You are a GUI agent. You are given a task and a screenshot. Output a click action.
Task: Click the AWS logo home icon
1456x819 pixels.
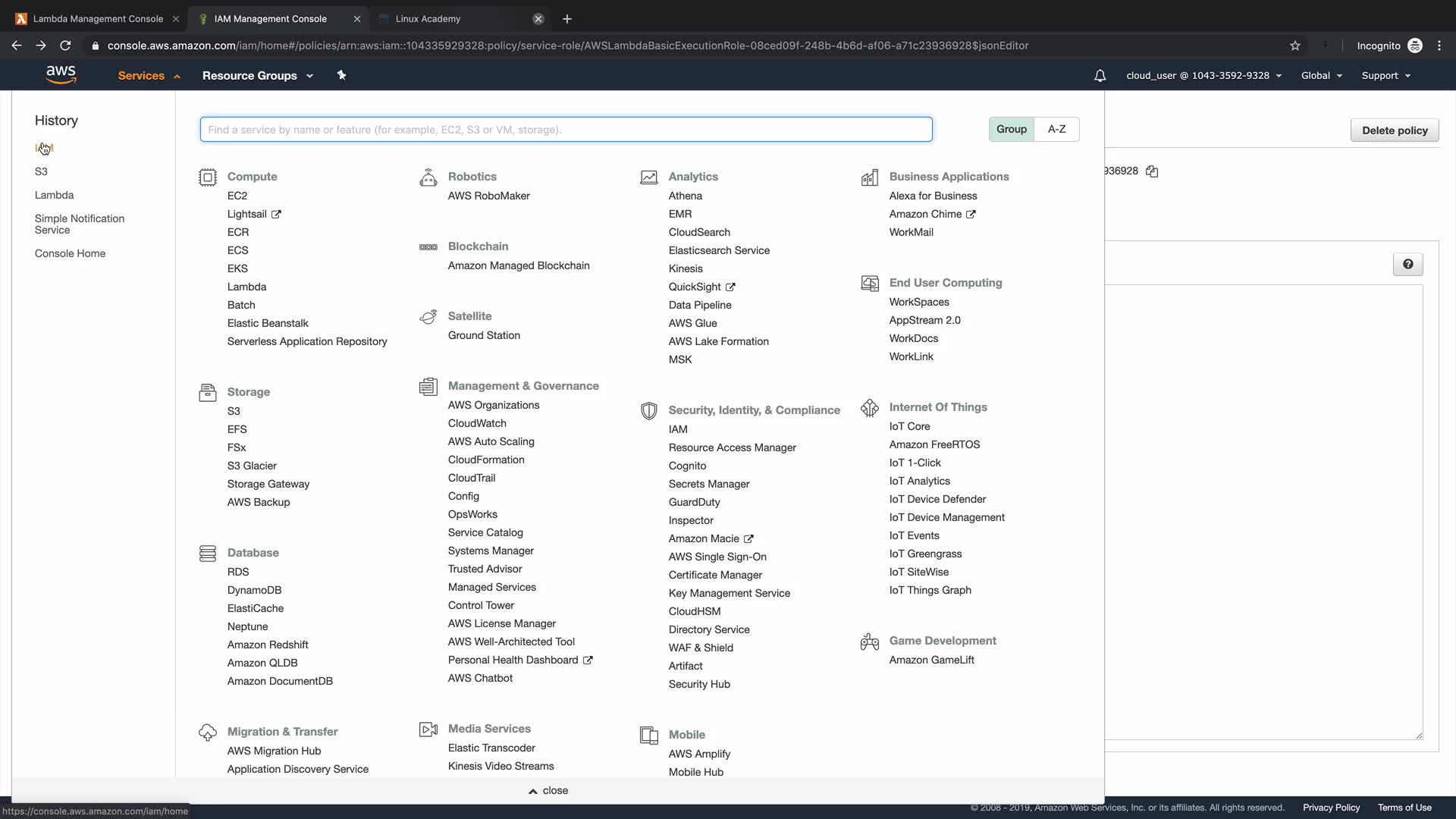point(61,74)
